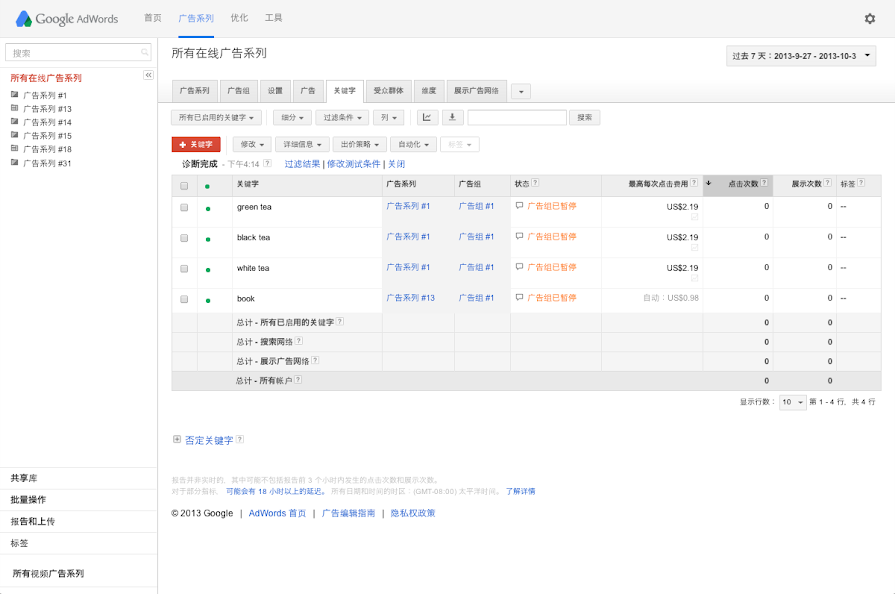Click the speech bubble icon for green tea
The width and height of the screenshot is (895, 594).
[x=519, y=206]
